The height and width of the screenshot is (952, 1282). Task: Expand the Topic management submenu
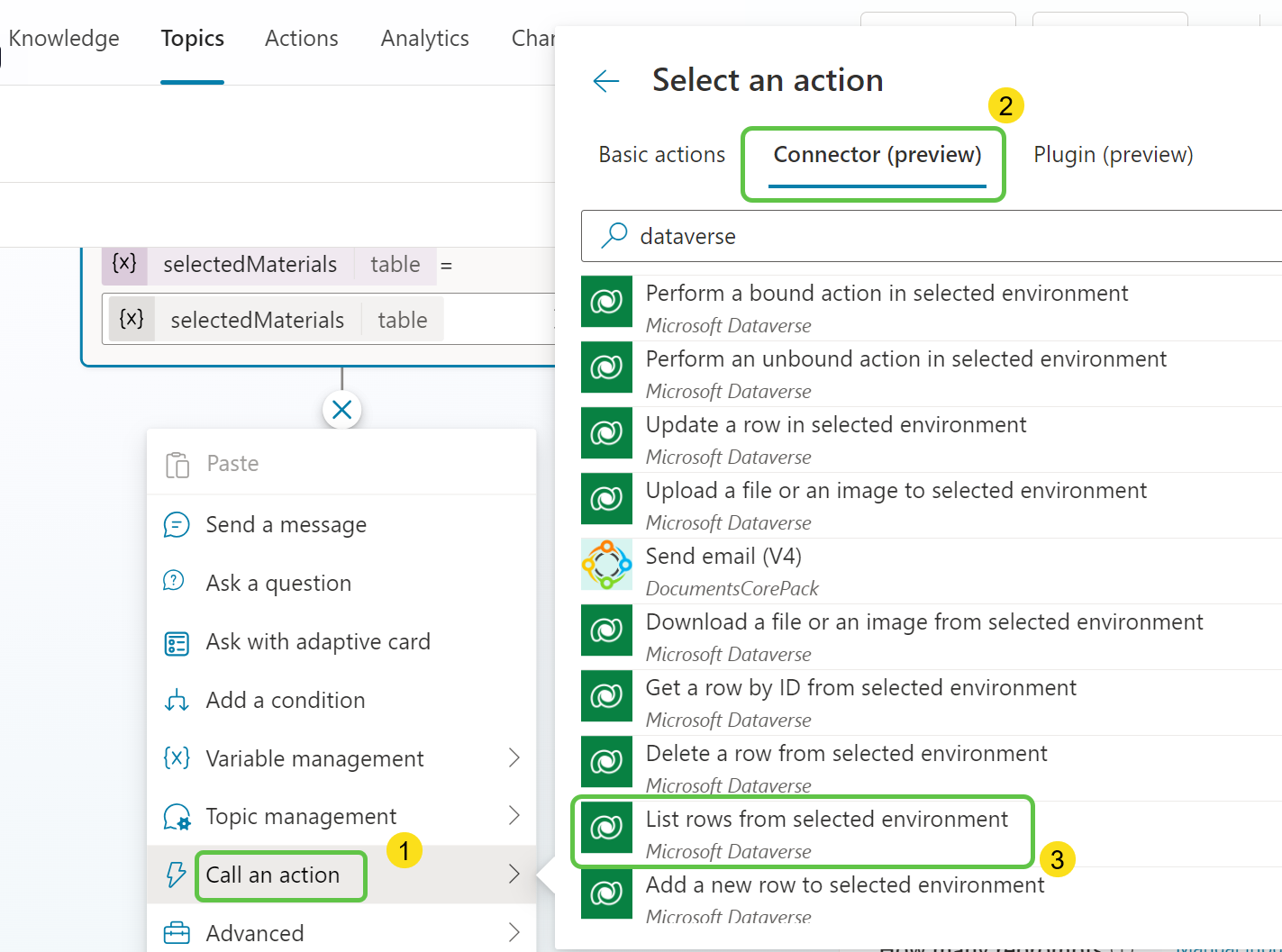click(515, 816)
